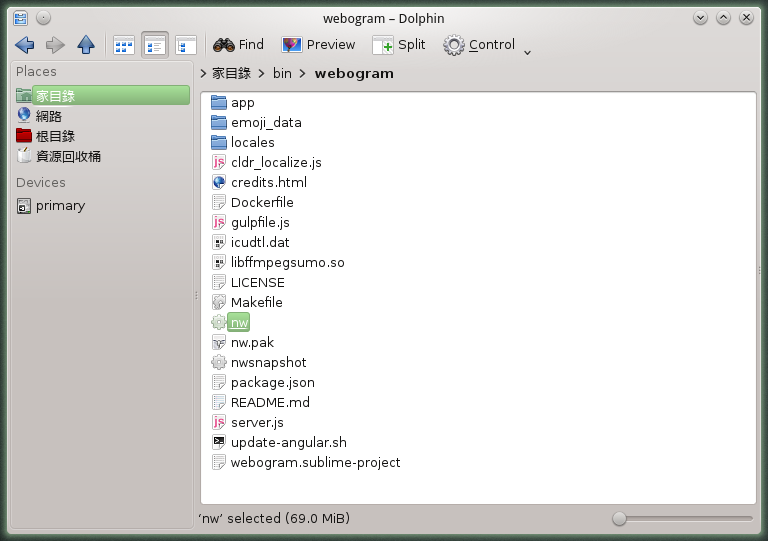Select the README.md file icon
The height and width of the screenshot is (541, 768).
coord(218,402)
